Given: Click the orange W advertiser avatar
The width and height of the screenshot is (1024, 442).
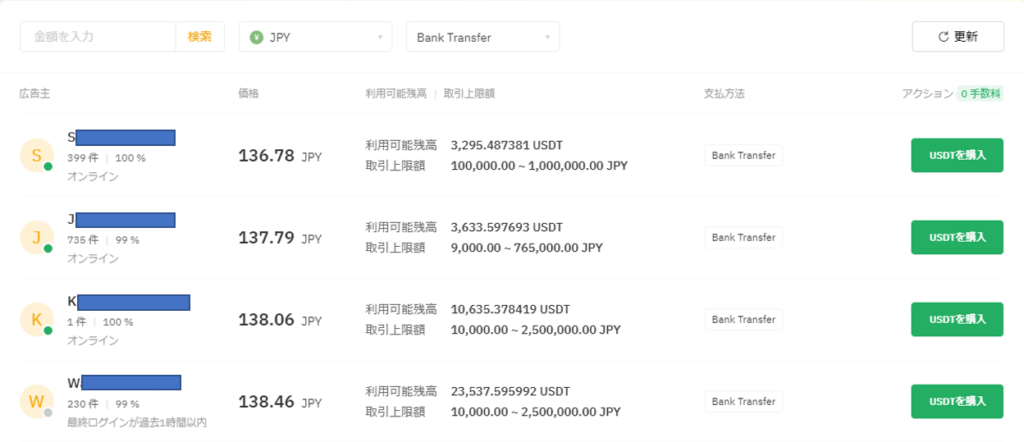Looking at the screenshot, I should (36, 401).
